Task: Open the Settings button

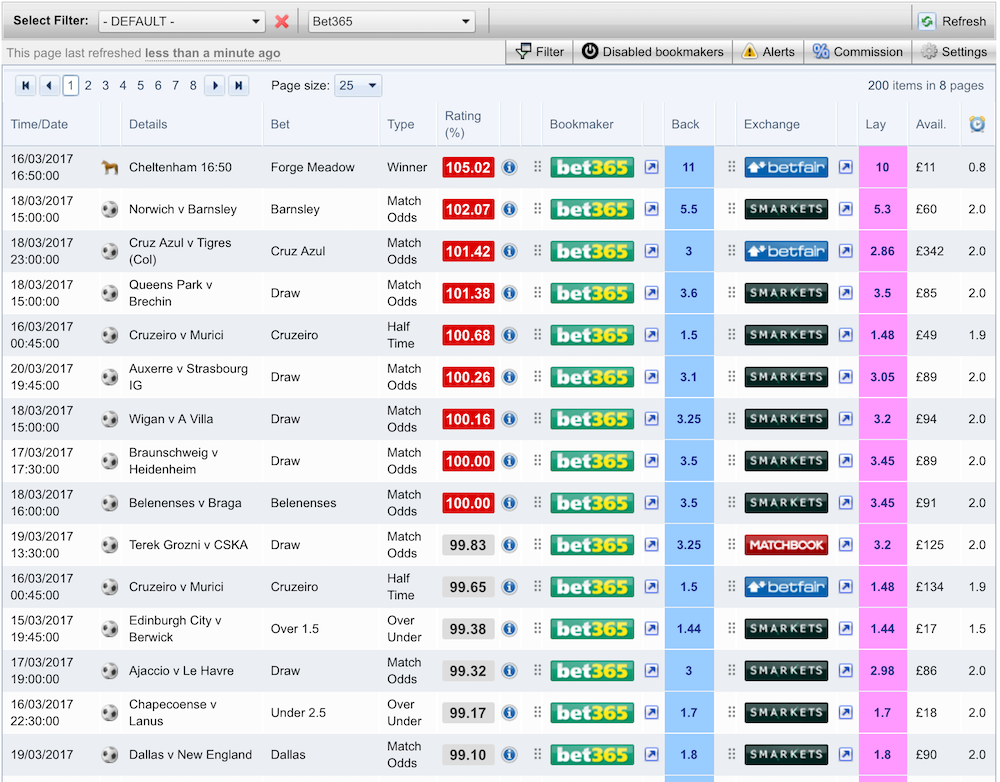Action: coord(954,52)
